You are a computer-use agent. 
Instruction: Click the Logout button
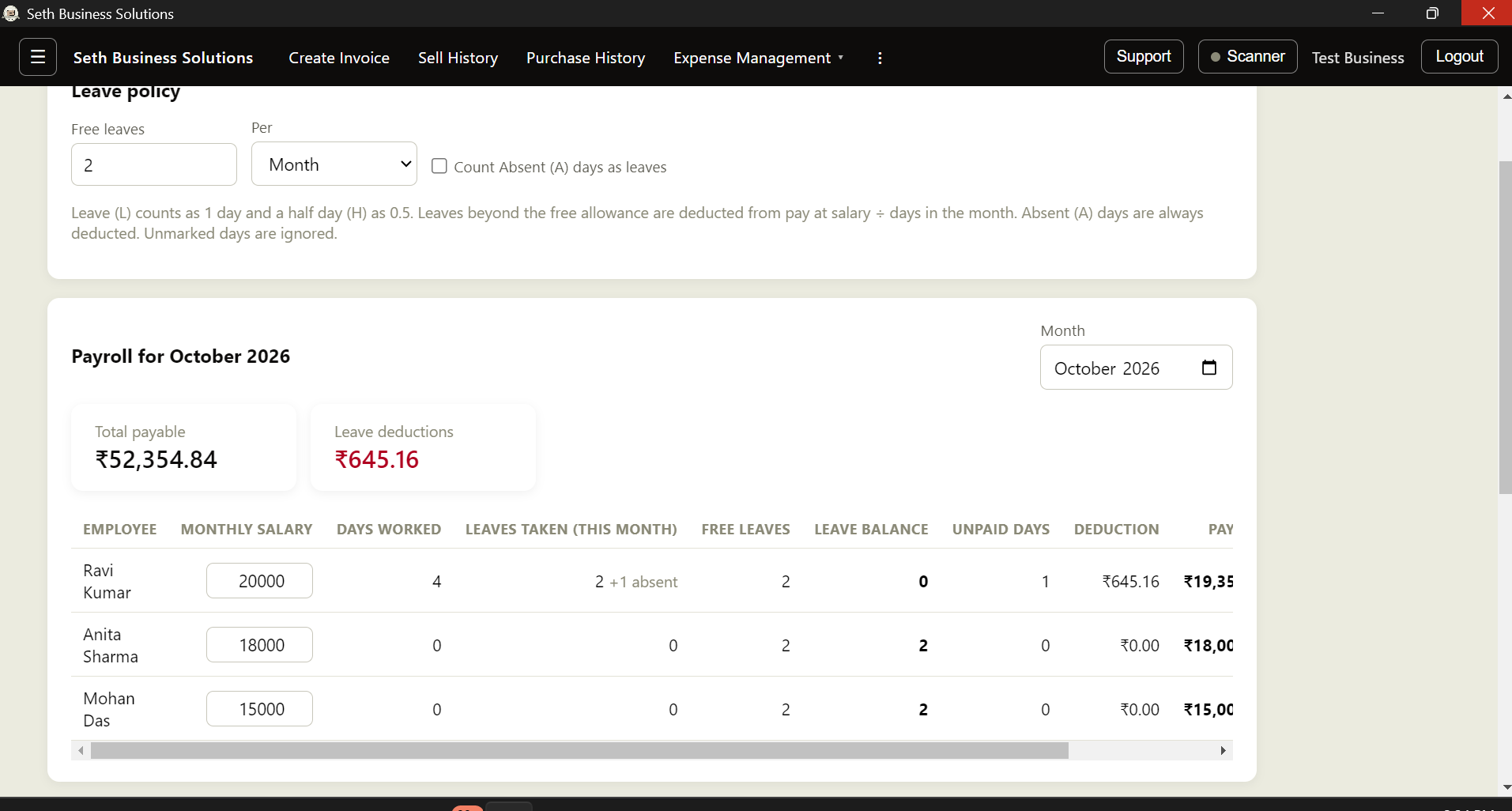pos(1459,57)
